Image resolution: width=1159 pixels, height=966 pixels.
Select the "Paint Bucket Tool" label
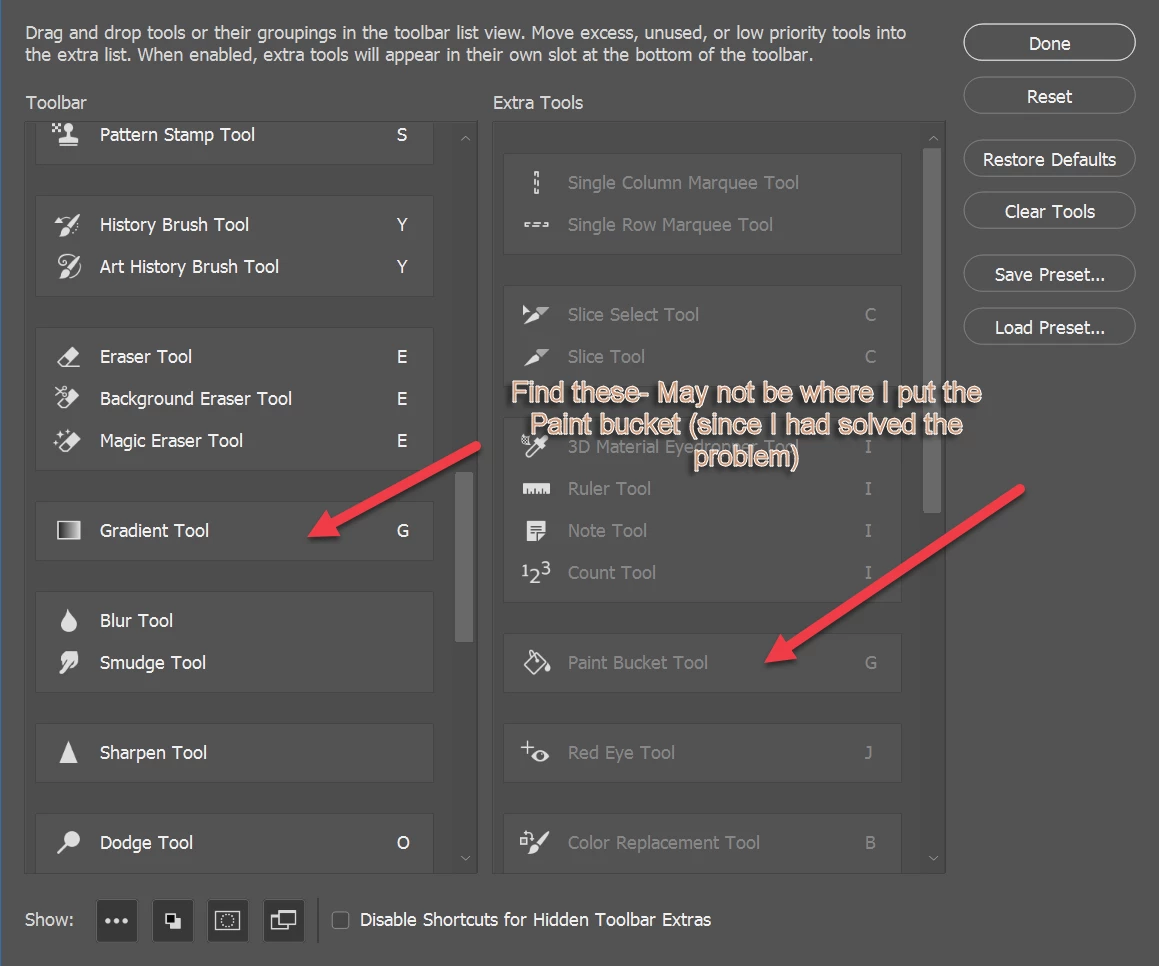(x=638, y=663)
